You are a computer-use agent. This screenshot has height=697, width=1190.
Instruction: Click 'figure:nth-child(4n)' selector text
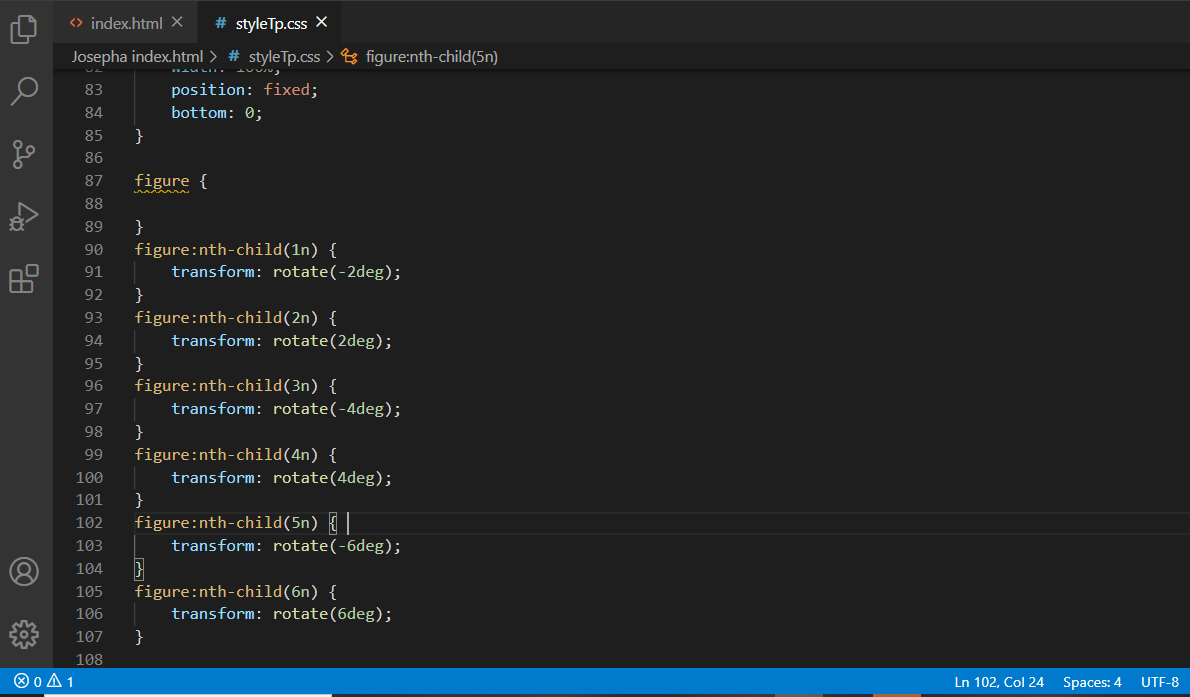(x=226, y=454)
